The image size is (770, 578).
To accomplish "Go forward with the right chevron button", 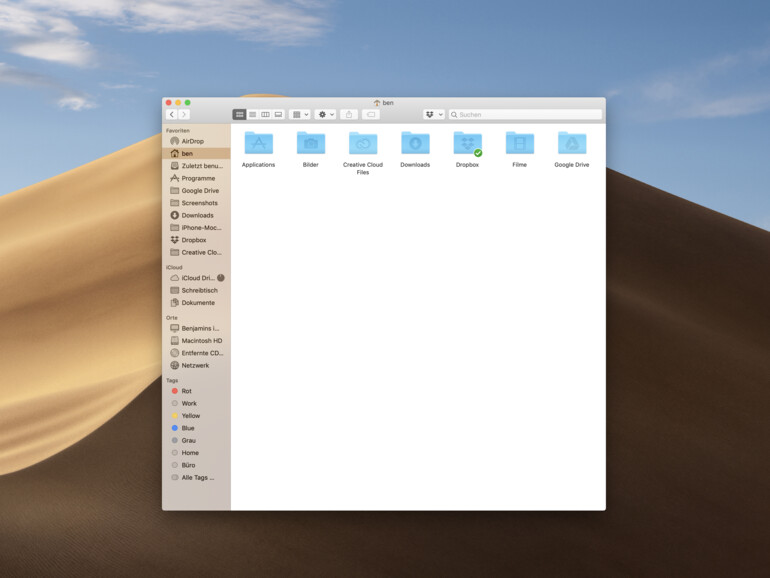I will pos(184,114).
